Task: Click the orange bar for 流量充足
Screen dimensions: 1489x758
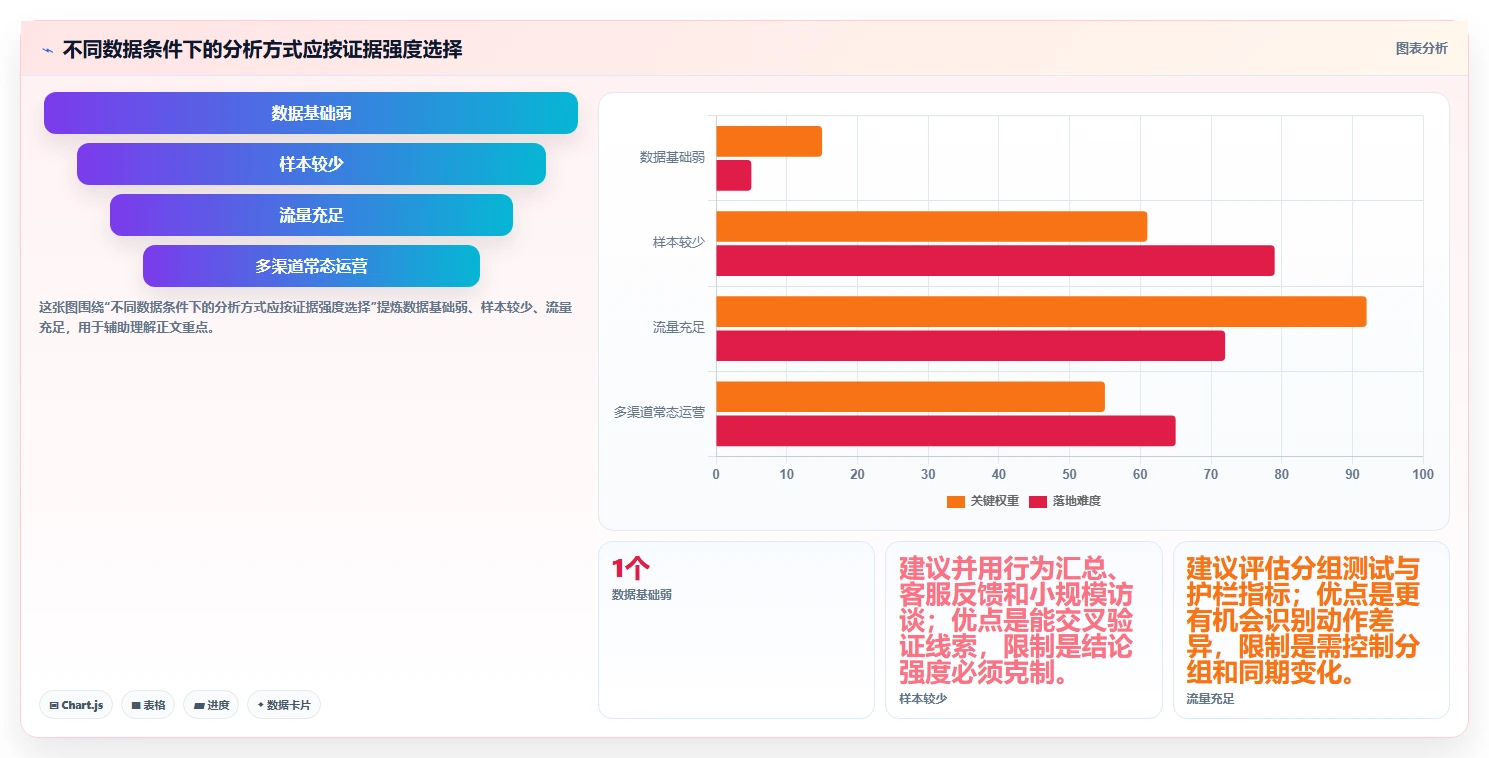Action: pyautogui.click(x=1041, y=311)
